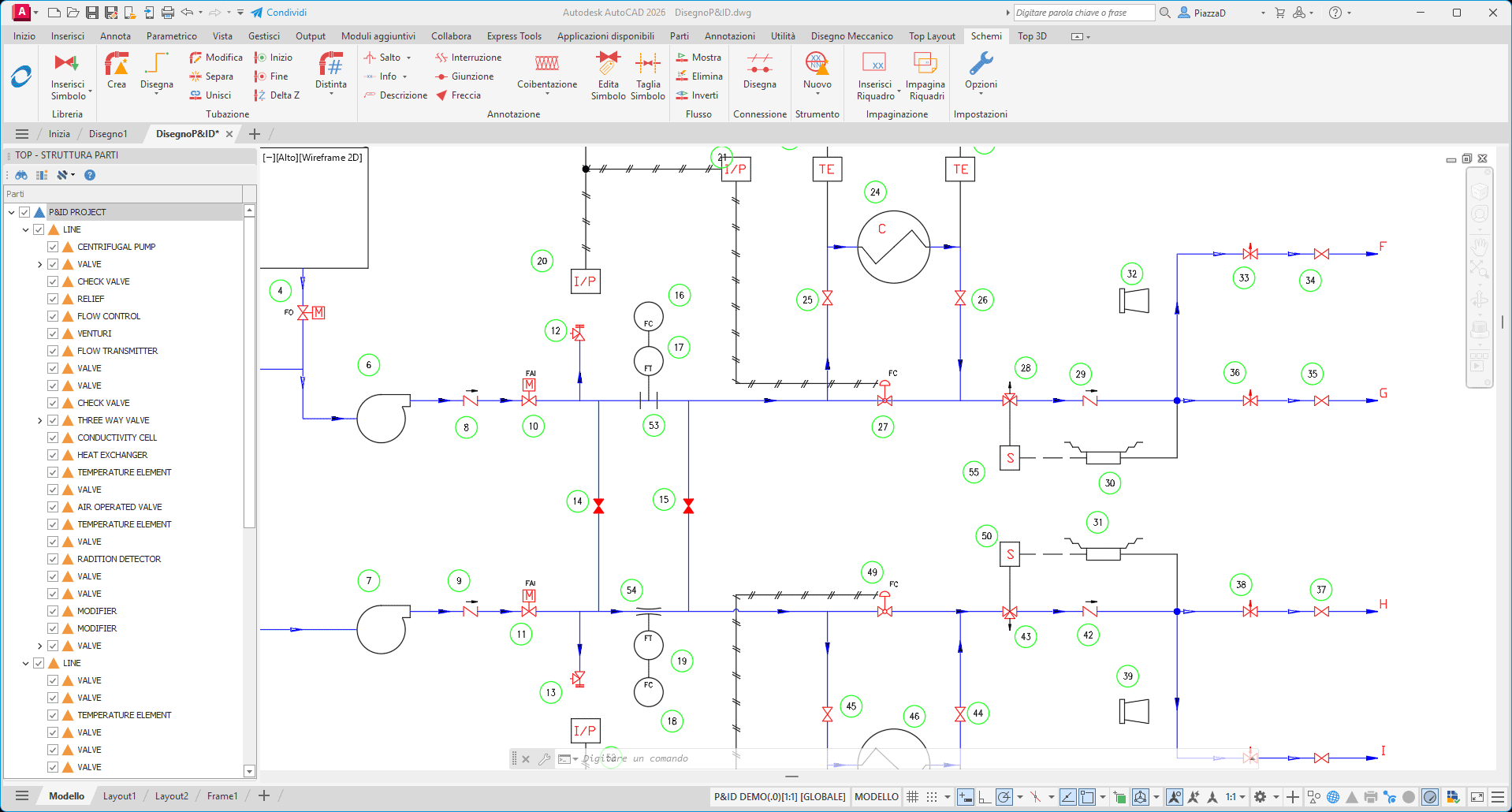Click the Coibentazione annotation icon
Screen dimensions: 1512x812
click(x=547, y=65)
